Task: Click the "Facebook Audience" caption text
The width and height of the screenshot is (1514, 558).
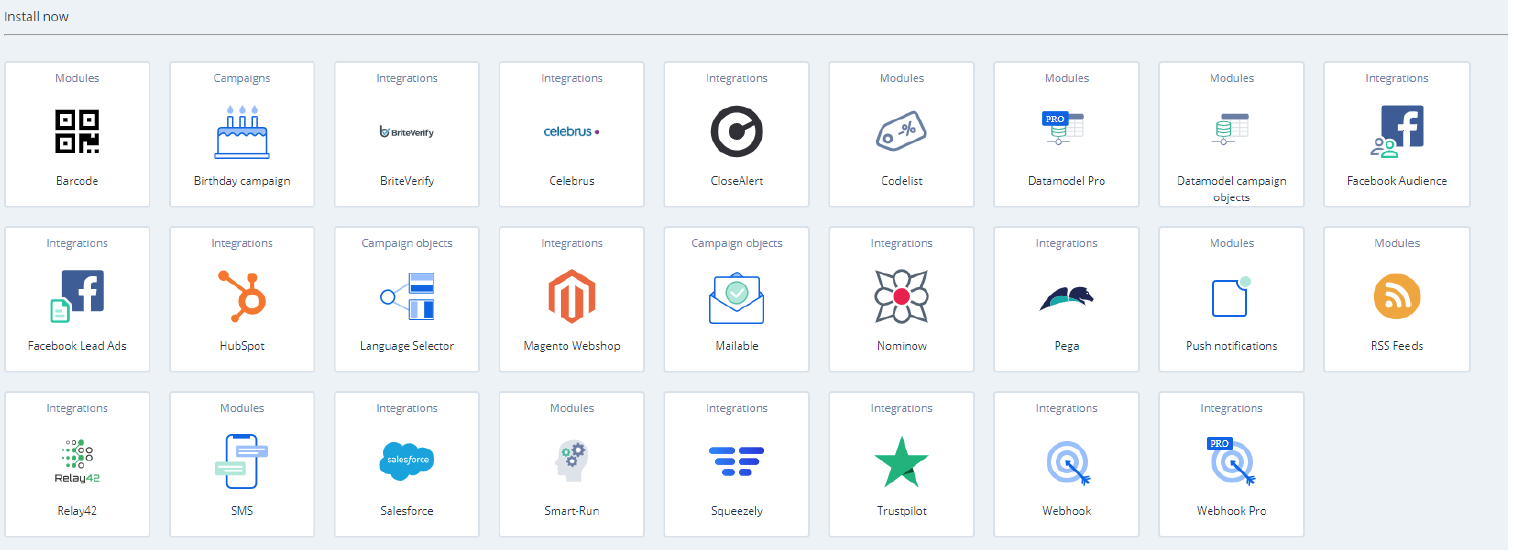Action: [1397, 181]
